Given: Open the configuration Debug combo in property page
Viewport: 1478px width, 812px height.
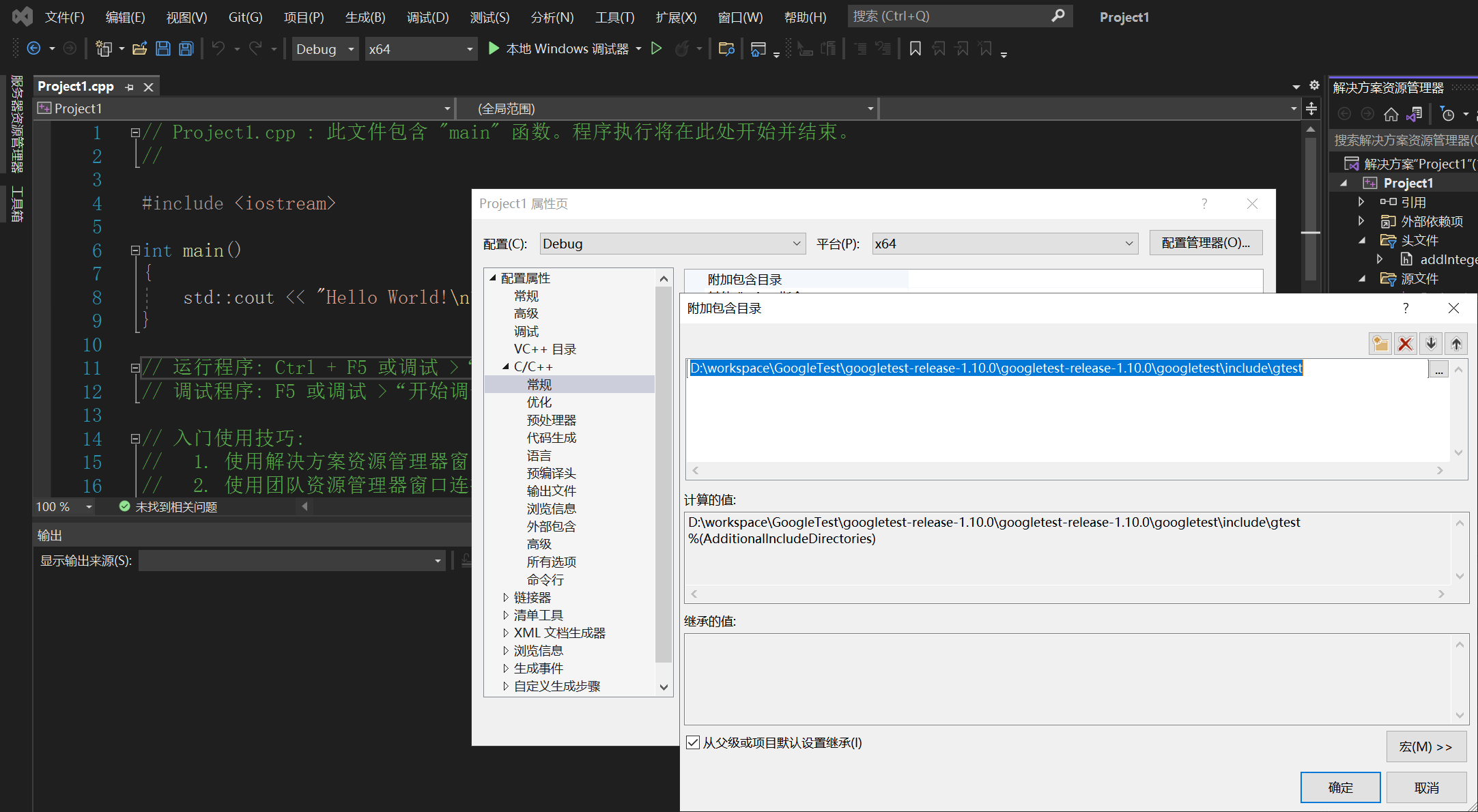Looking at the screenshot, I should (x=673, y=244).
